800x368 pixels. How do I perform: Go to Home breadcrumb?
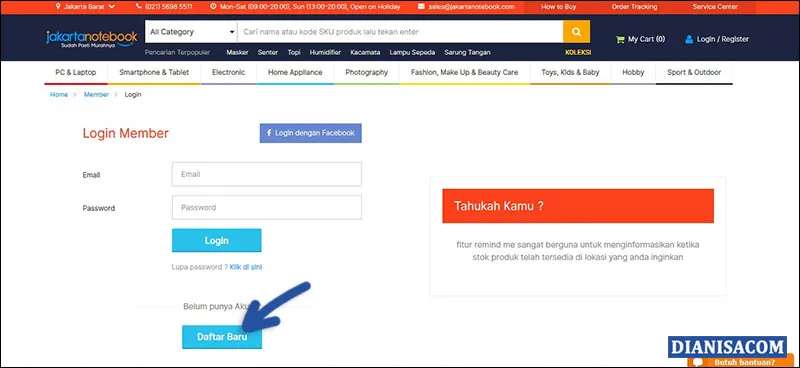pyautogui.click(x=59, y=95)
